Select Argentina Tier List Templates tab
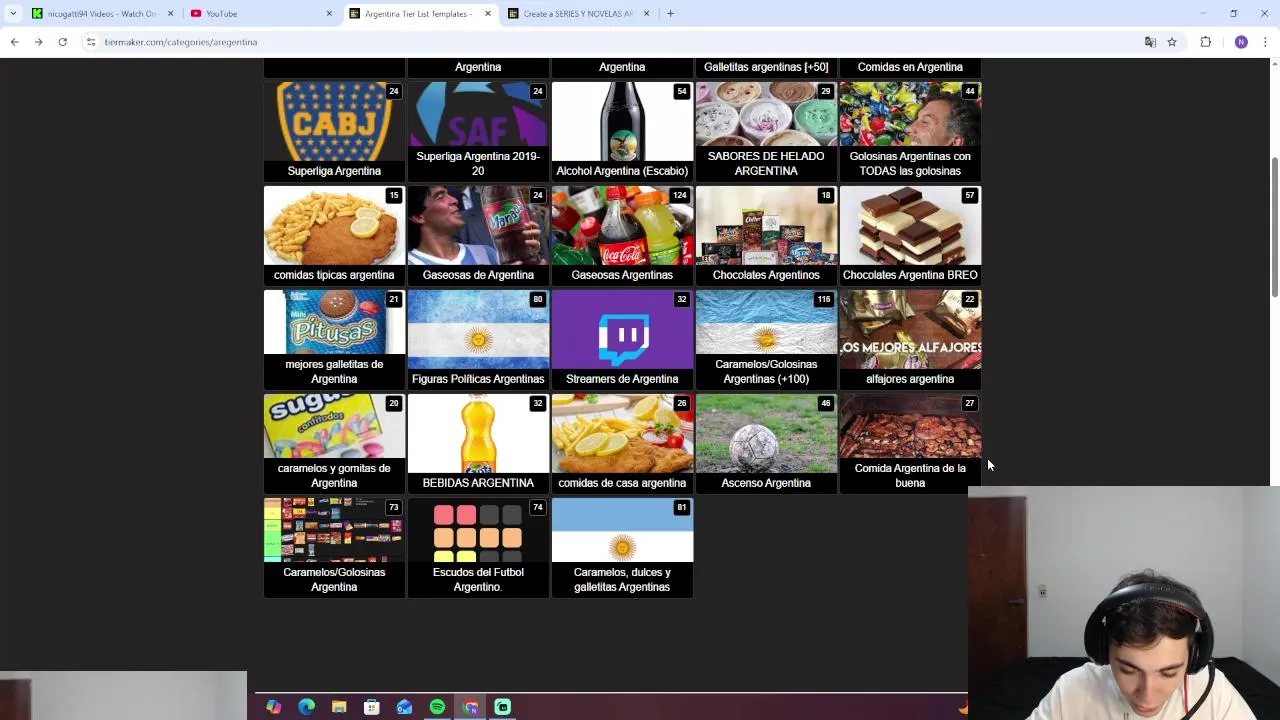Screen dimensions: 1280x720 (x=420, y=13)
